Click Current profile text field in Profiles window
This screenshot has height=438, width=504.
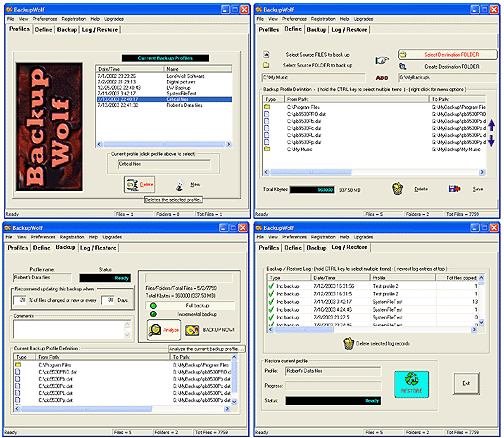pos(164,164)
